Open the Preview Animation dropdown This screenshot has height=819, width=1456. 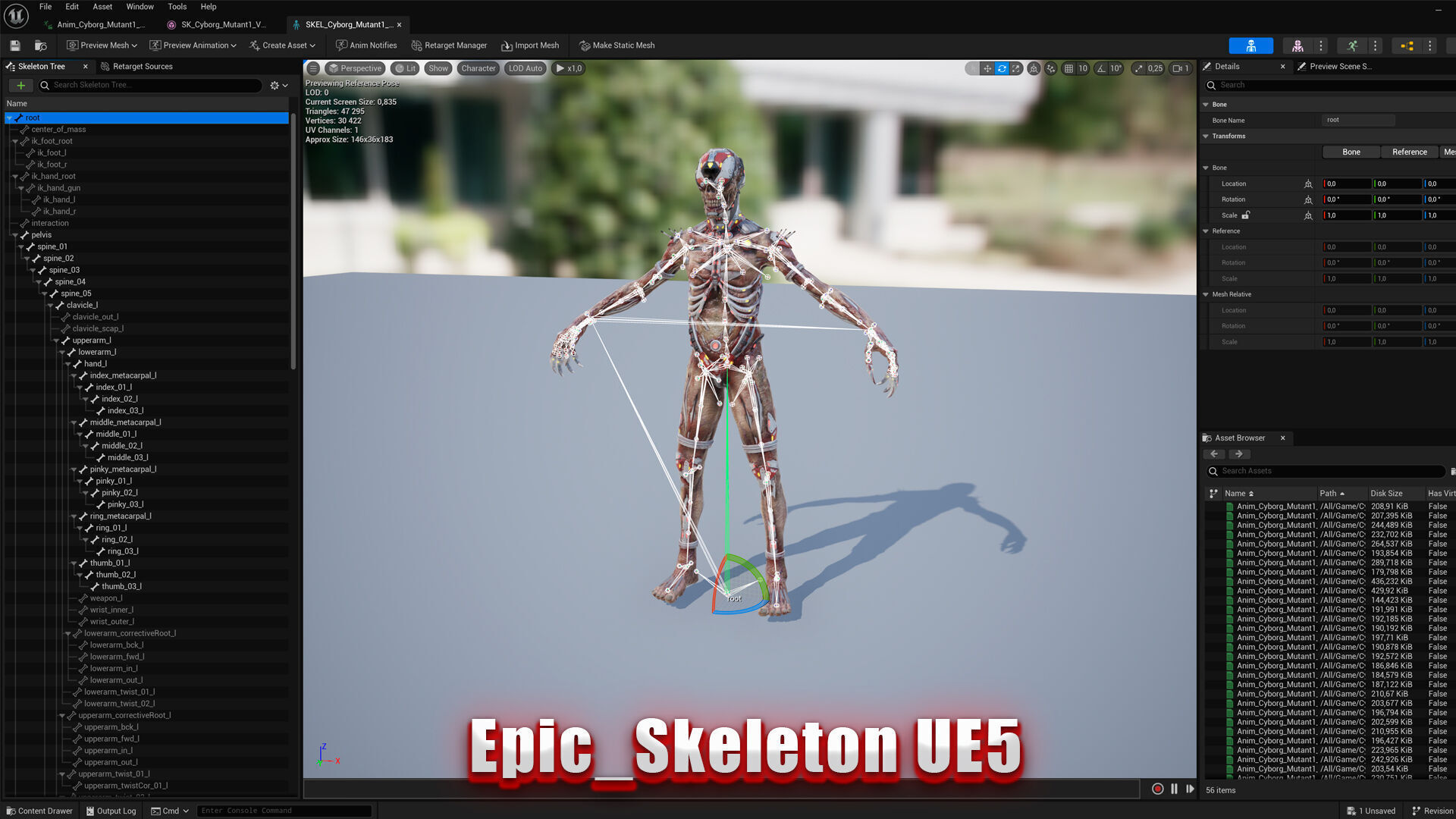click(193, 45)
